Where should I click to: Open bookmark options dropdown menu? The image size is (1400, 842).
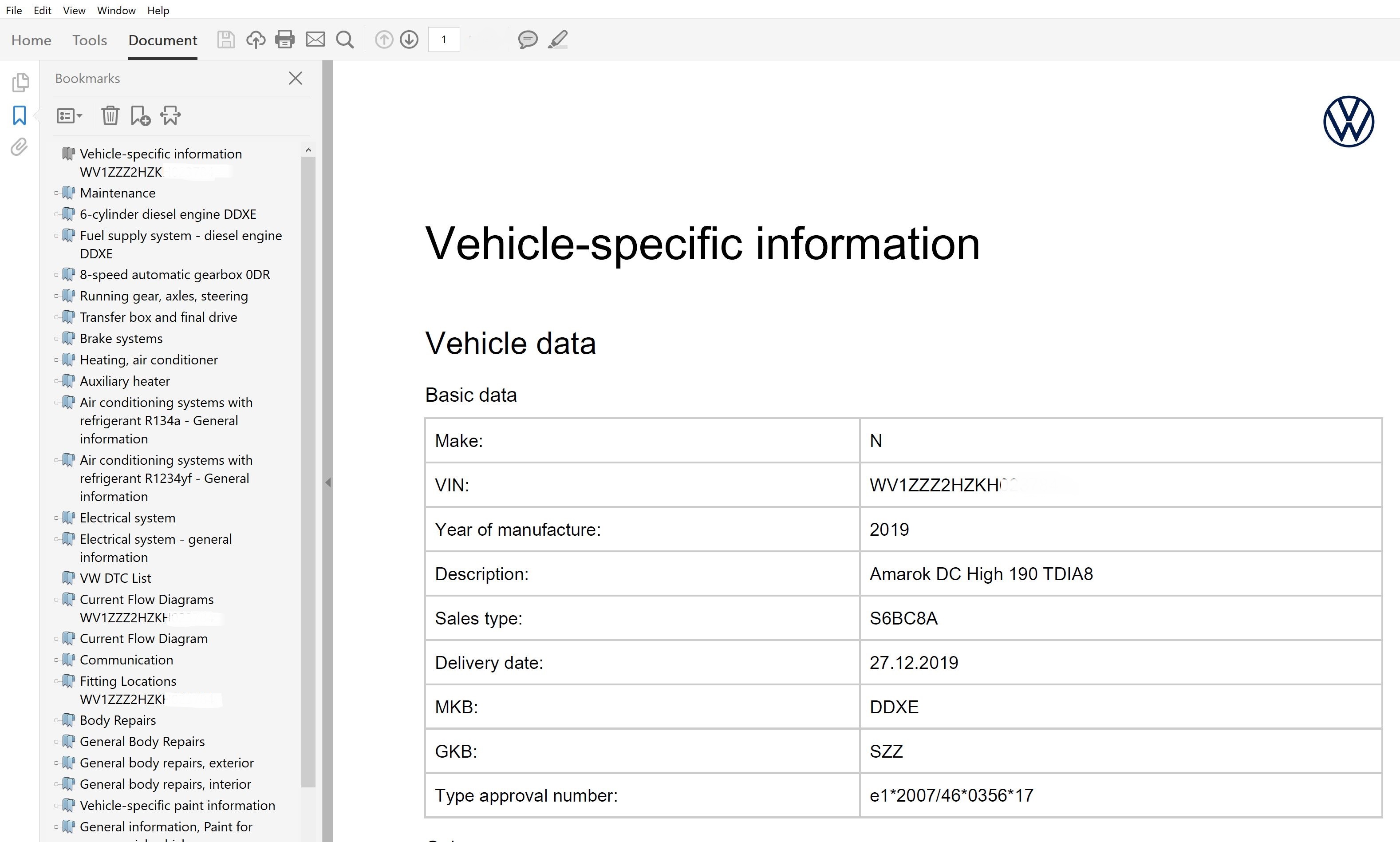pyautogui.click(x=69, y=116)
